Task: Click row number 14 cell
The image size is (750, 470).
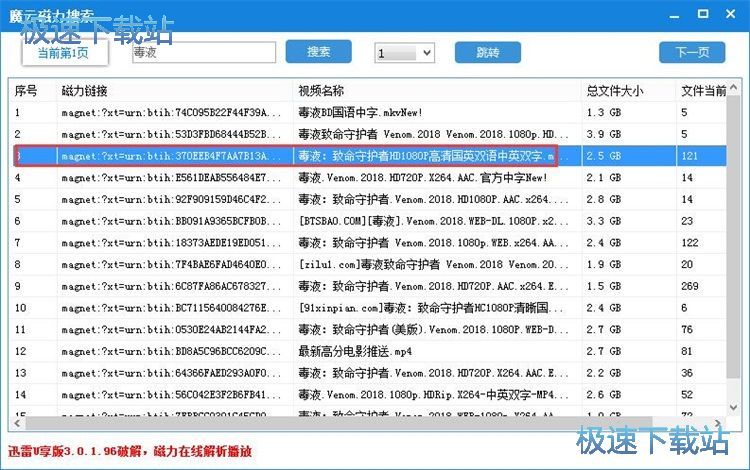Action: click(20, 395)
